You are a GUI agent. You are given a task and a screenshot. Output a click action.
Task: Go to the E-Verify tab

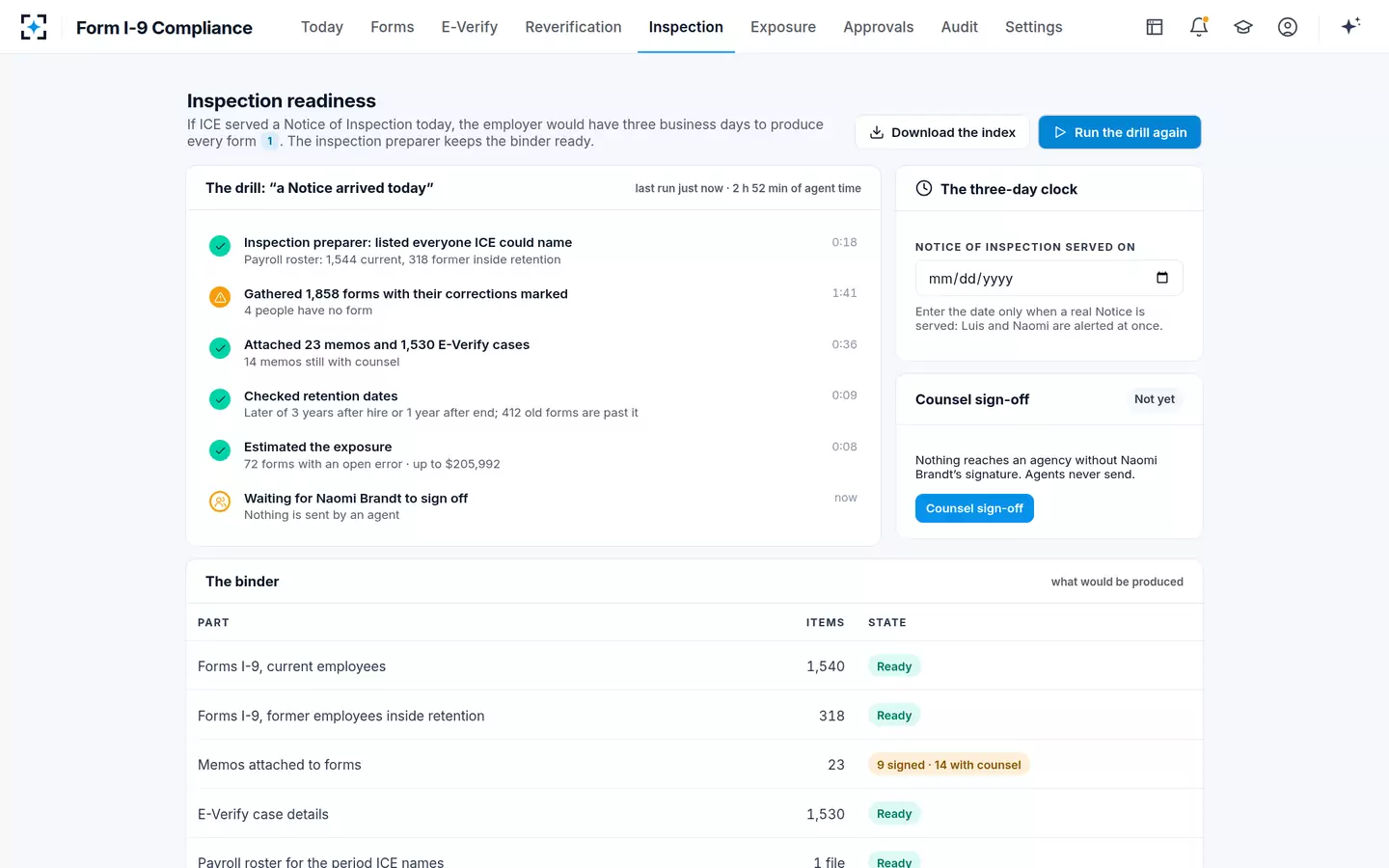coord(470,27)
